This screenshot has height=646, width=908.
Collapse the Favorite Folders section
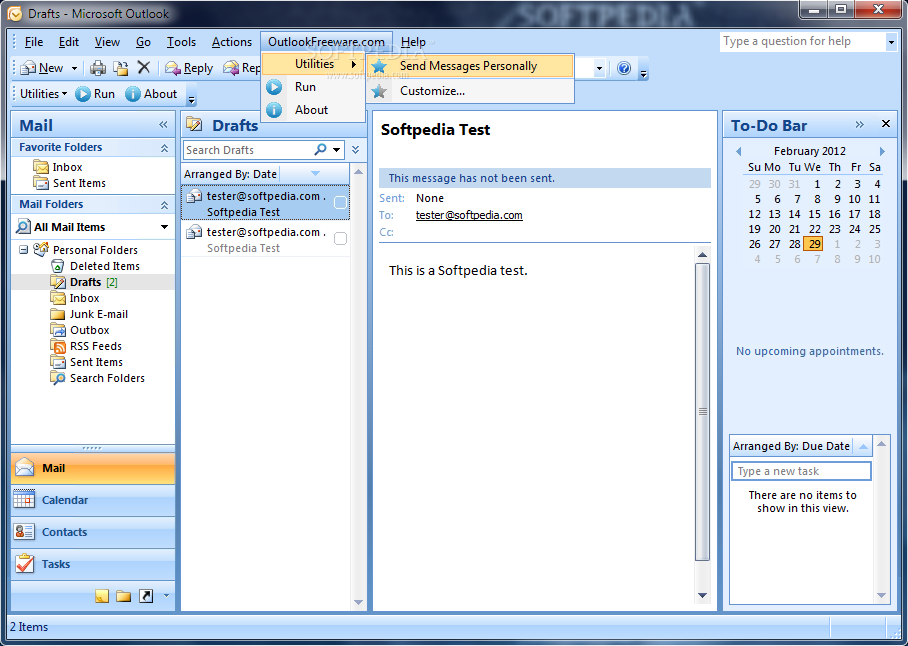(164, 148)
